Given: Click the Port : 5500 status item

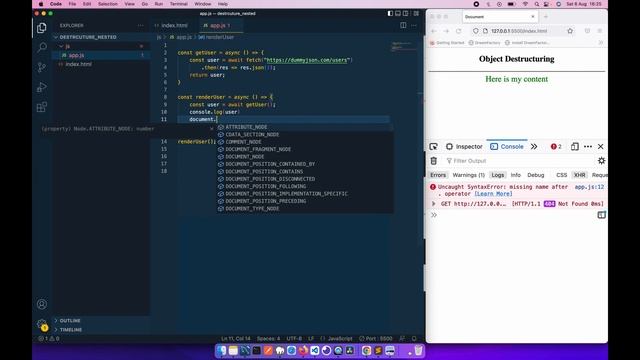Looking at the screenshot, I should 376,338.
